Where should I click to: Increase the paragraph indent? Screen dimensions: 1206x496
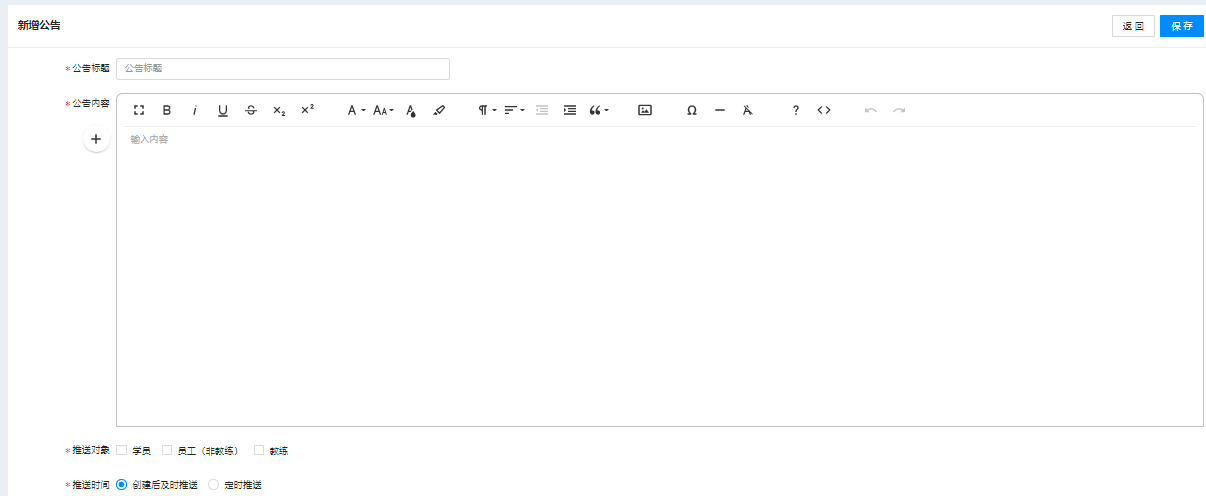click(570, 110)
